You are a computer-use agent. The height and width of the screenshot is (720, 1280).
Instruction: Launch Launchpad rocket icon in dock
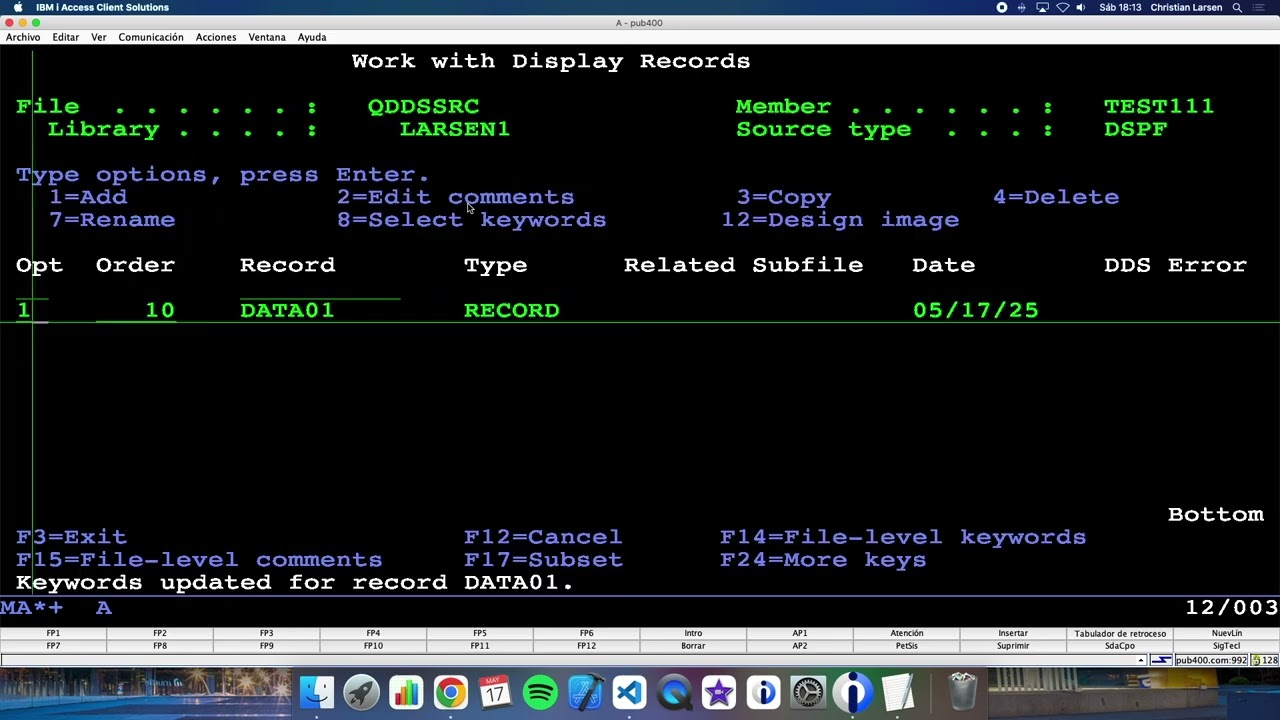point(361,692)
